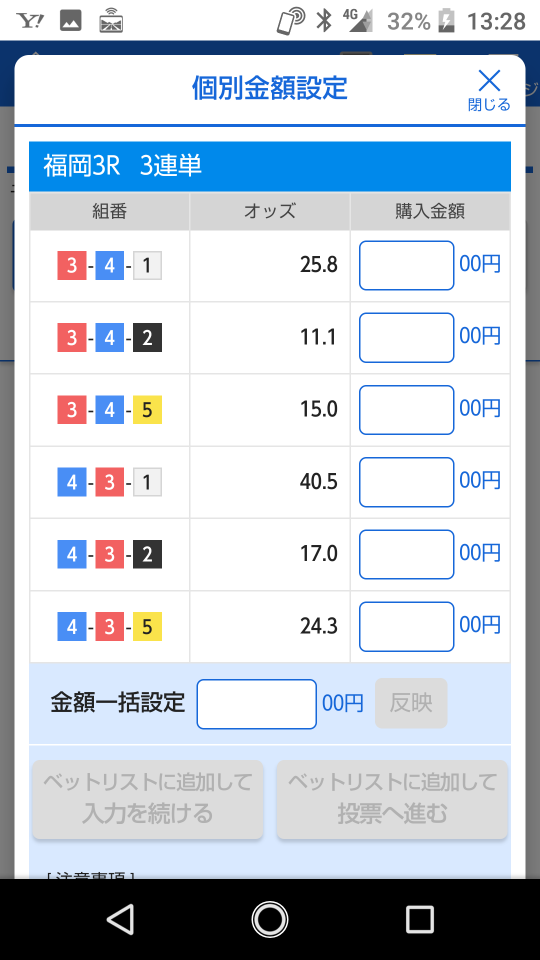The height and width of the screenshot is (960, 540).
Task: Tap ベットリストに追加して入力を続ける button
Action: 148,799
